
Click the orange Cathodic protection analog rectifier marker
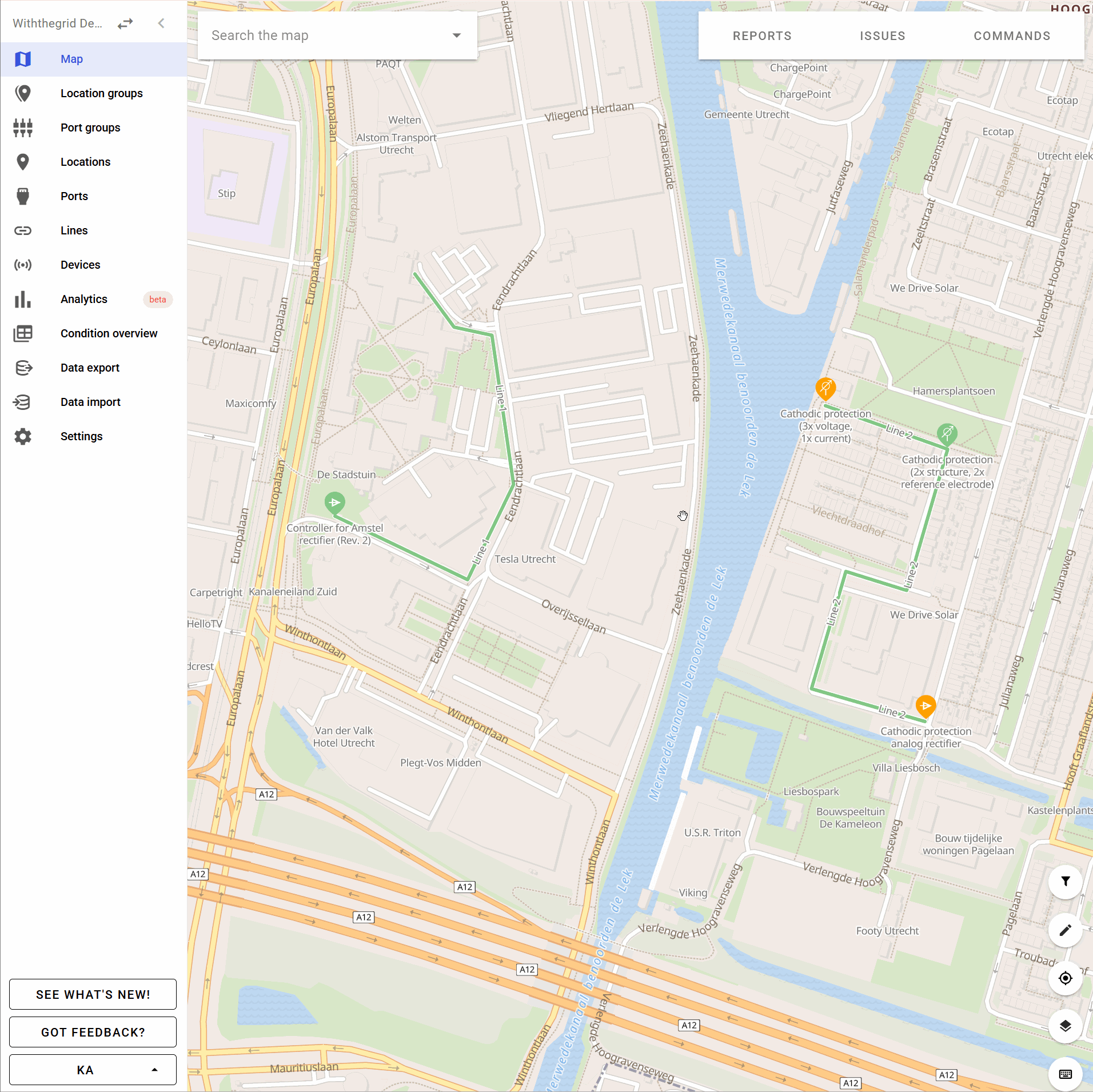point(926,706)
